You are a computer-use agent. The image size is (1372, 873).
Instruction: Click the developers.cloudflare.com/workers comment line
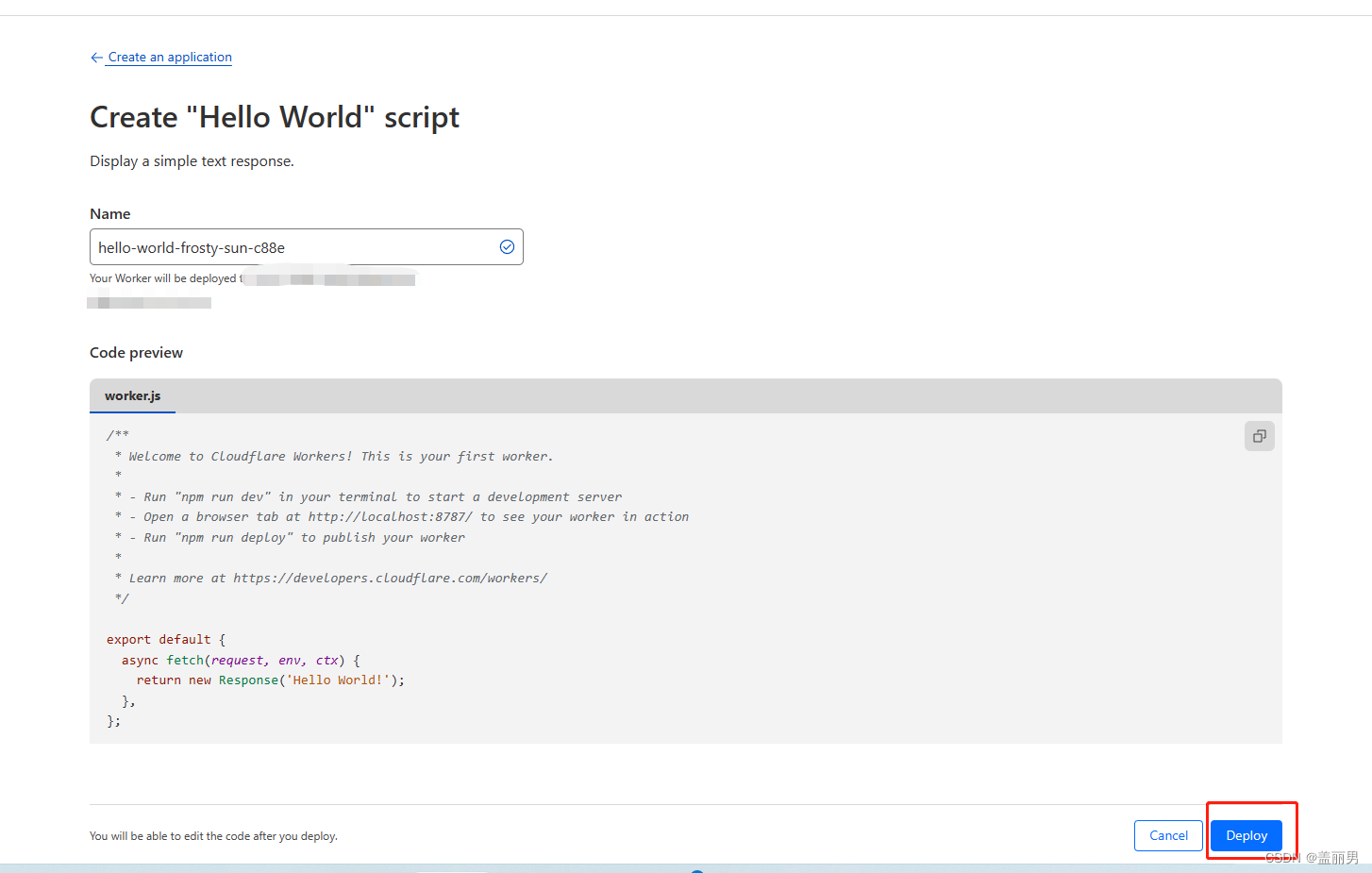tap(331, 579)
